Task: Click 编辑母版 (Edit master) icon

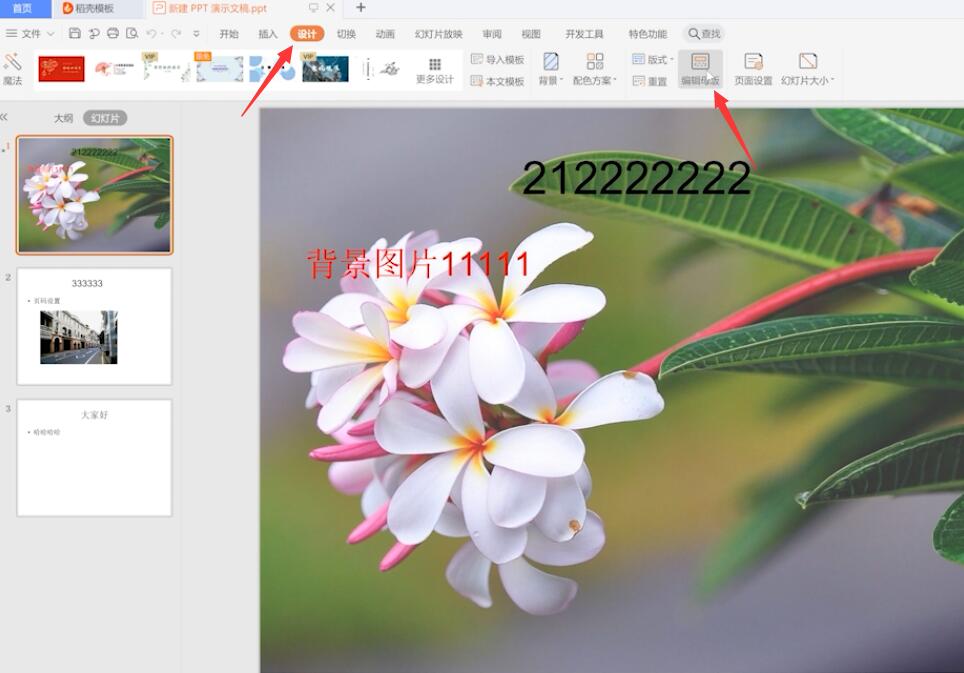Action: pyautogui.click(x=700, y=69)
